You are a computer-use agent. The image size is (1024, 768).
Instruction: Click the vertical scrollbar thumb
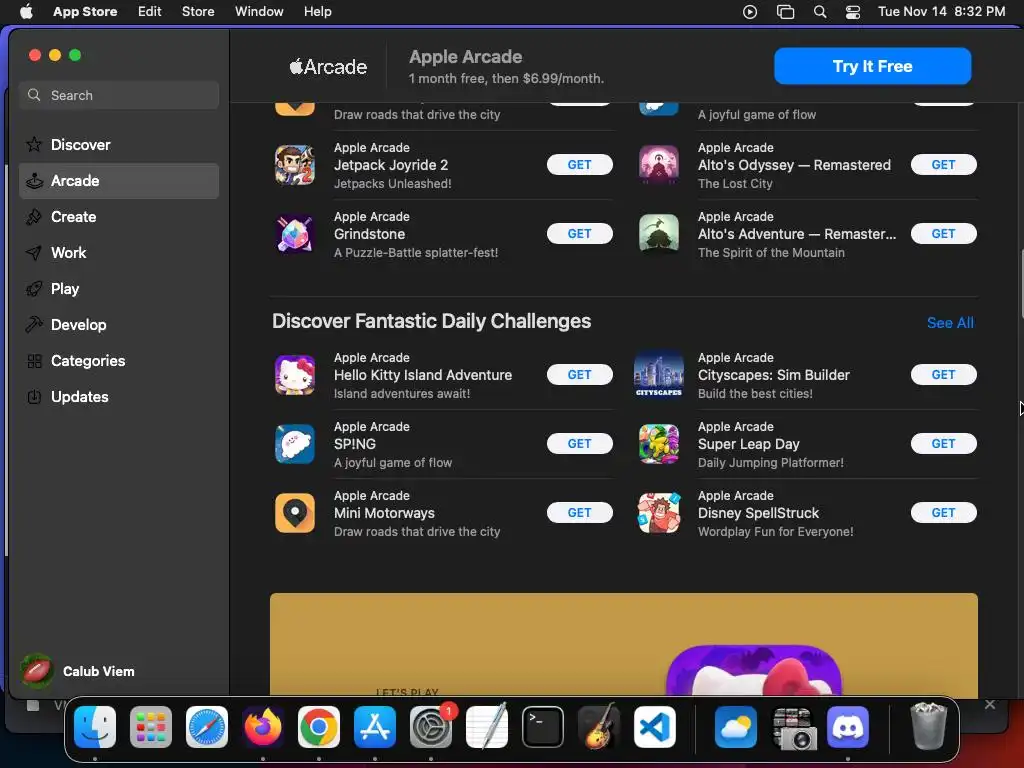(1020, 283)
